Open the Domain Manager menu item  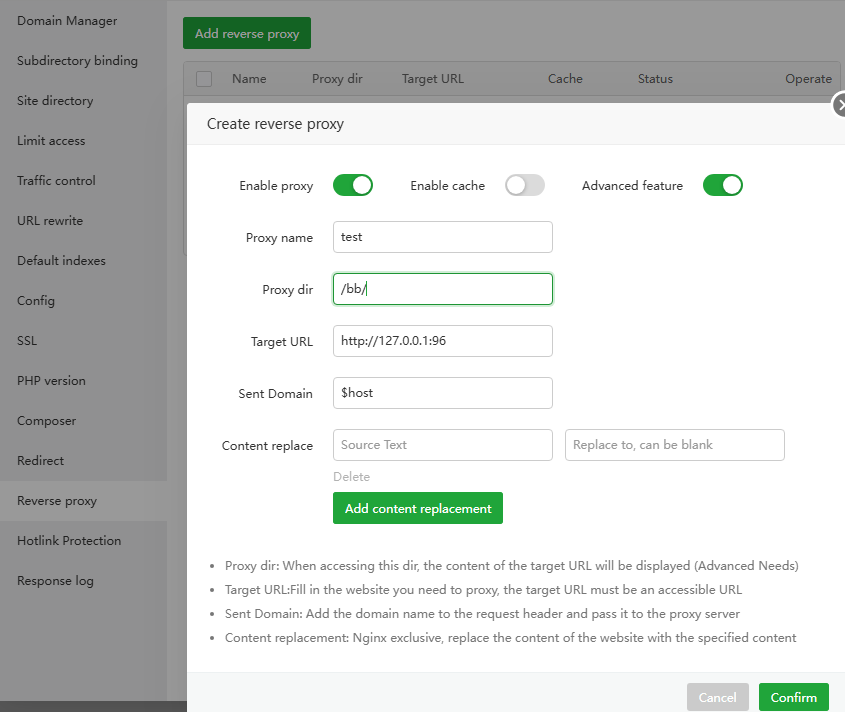[67, 21]
